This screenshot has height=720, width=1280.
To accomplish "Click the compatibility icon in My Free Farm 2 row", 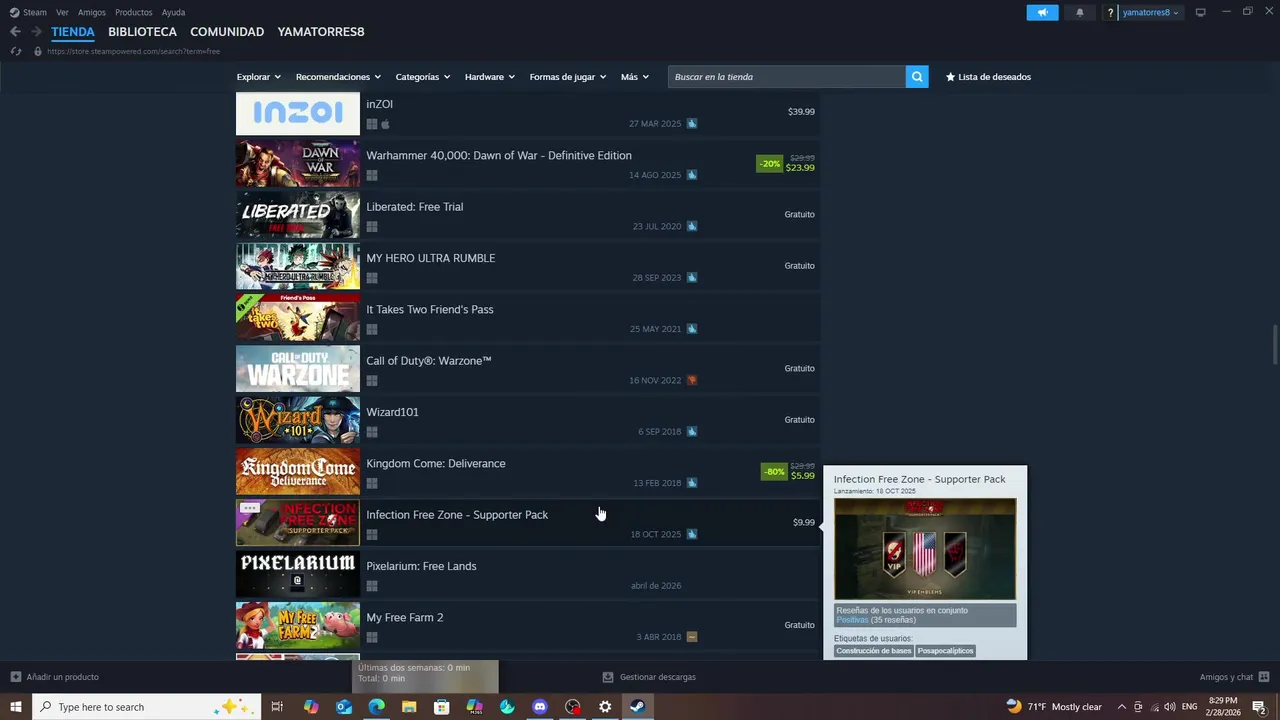I will coord(692,637).
